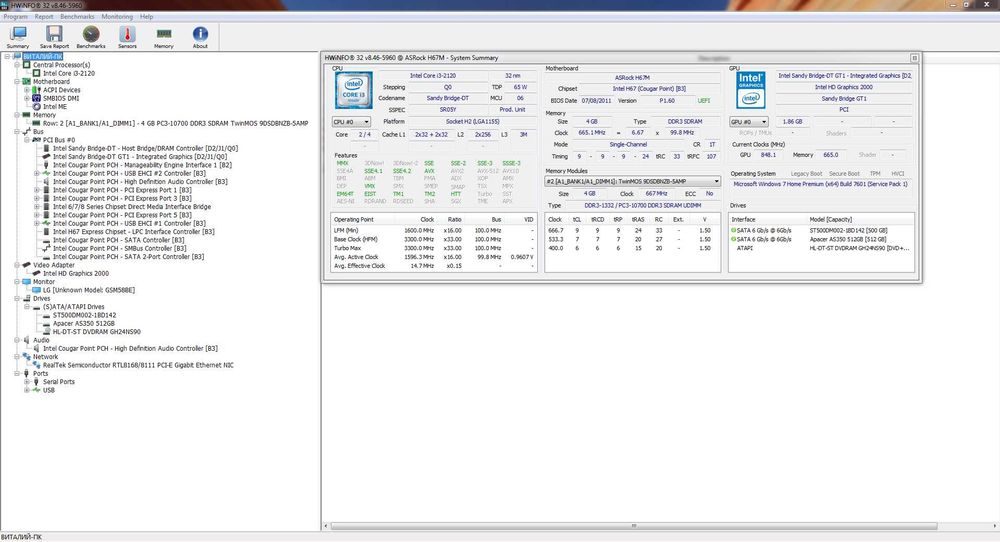Click the Apacer AS350 drive list entry

821,239
